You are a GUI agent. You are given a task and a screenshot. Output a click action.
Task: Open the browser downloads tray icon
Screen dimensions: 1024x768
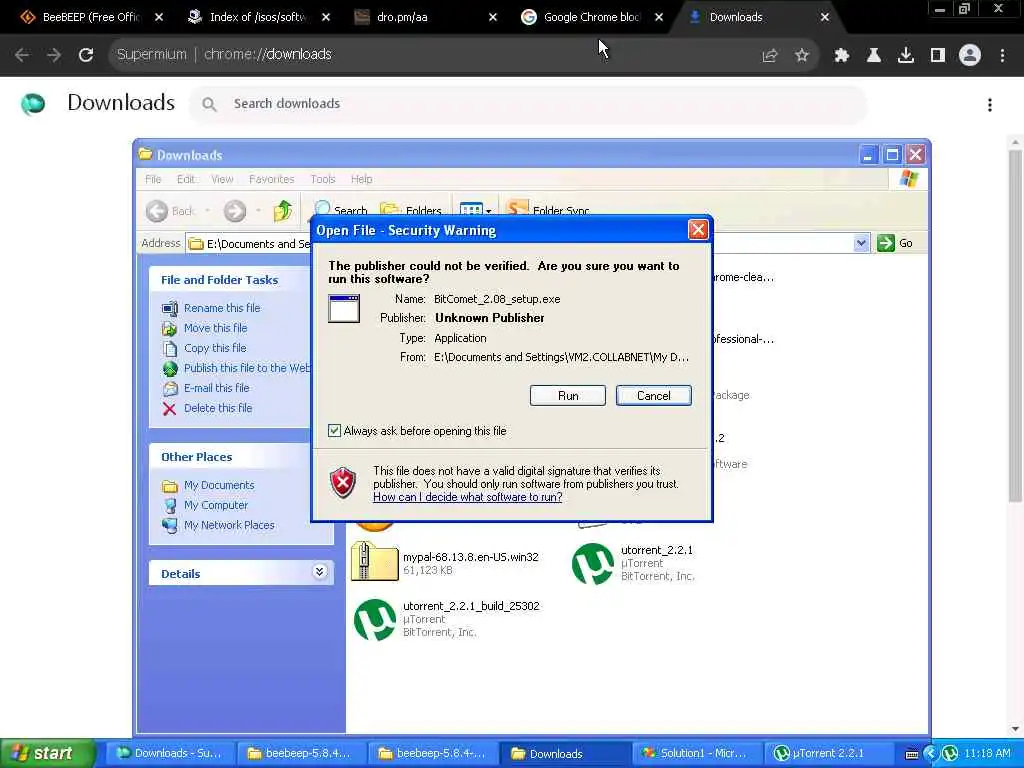click(906, 56)
